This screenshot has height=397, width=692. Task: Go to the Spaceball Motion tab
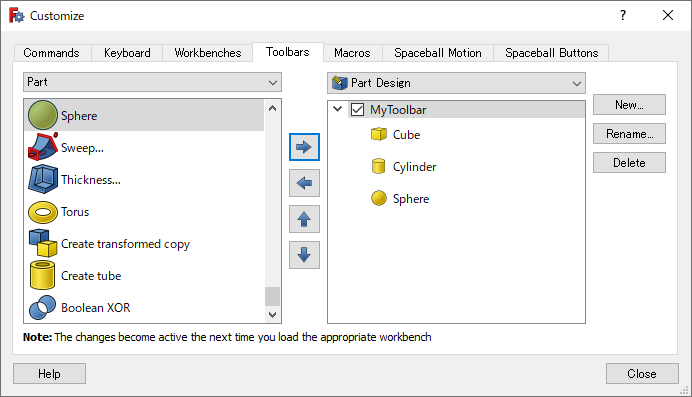tap(438, 53)
